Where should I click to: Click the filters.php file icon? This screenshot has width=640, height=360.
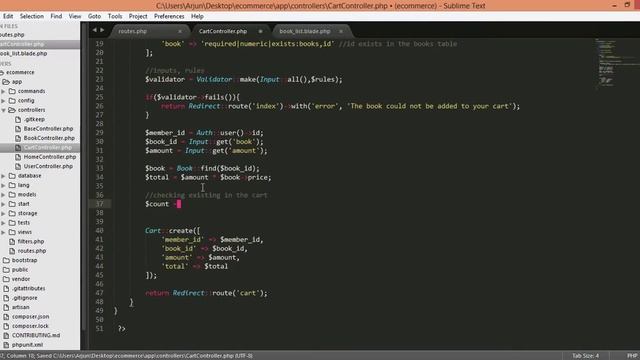pos(12,242)
